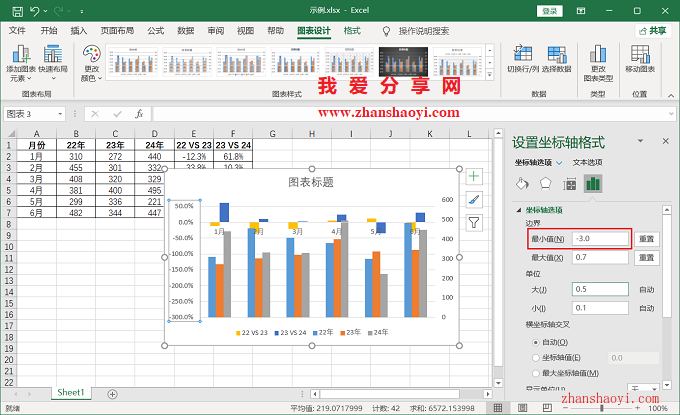Select Effects pentagon icon in pane
The height and width of the screenshot is (415, 680).
pos(546,184)
